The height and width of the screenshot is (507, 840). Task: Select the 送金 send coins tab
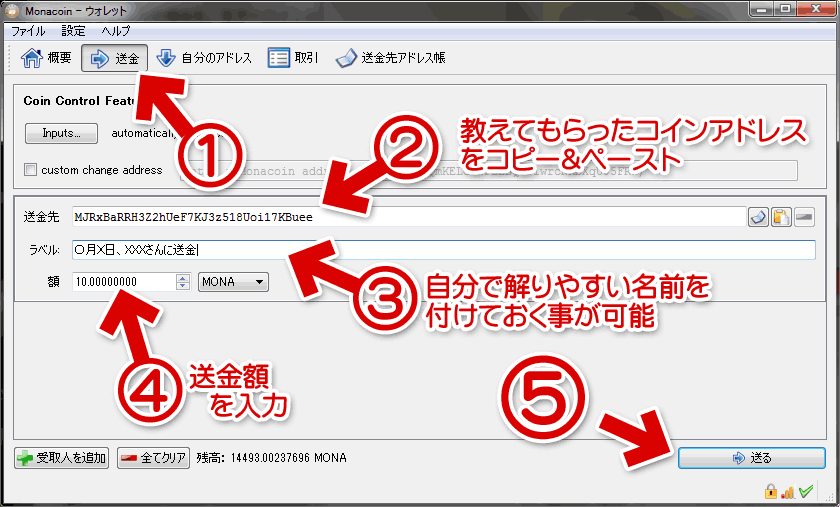coord(115,58)
